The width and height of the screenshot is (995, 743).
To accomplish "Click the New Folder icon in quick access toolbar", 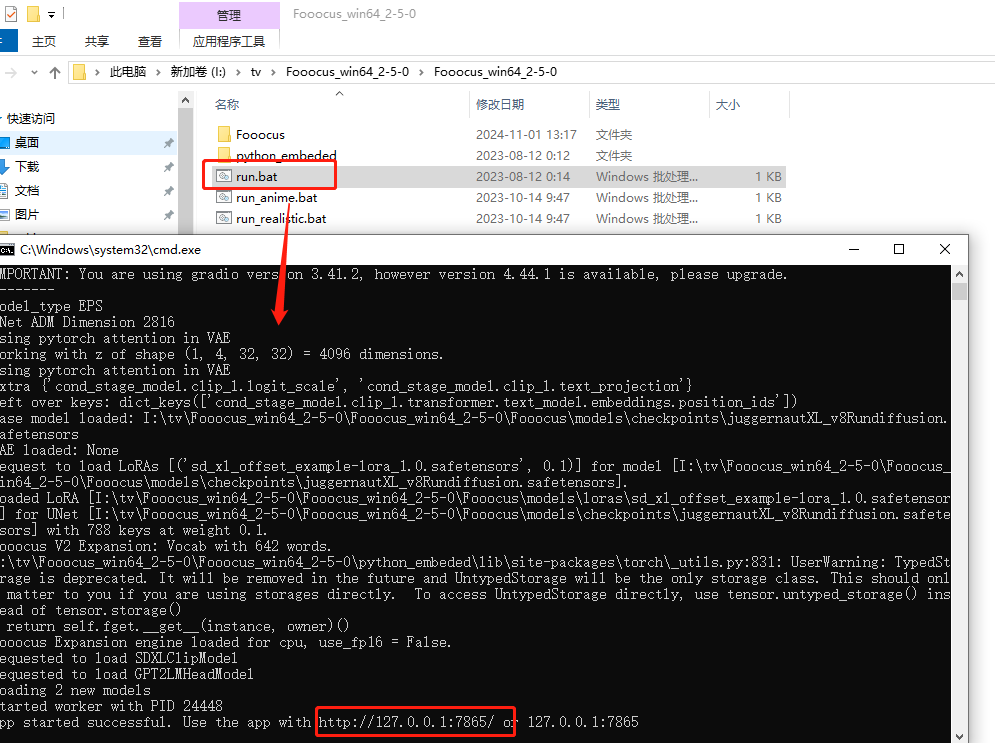I will [x=33, y=14].
